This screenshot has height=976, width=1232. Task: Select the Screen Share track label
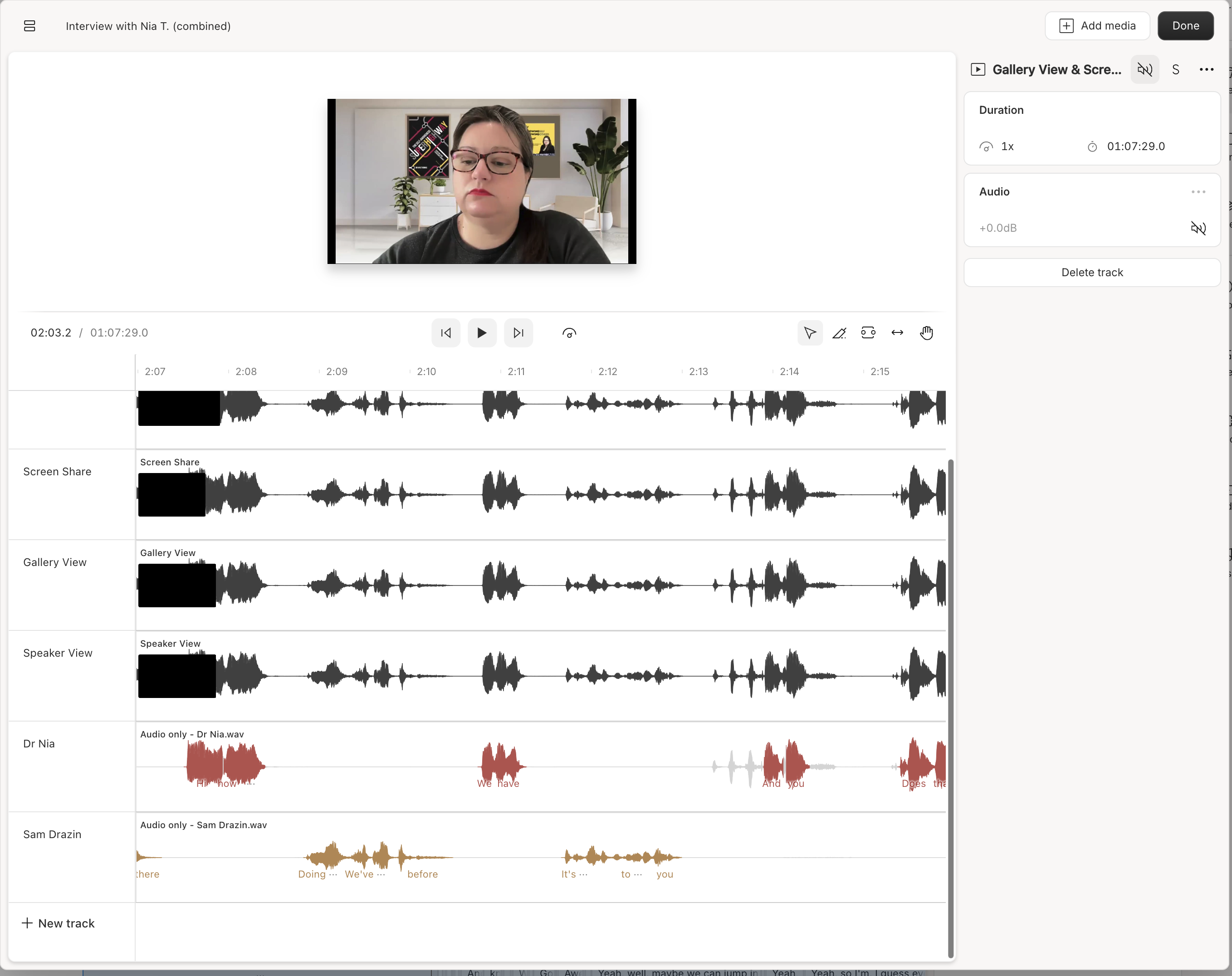coord(57,471)
